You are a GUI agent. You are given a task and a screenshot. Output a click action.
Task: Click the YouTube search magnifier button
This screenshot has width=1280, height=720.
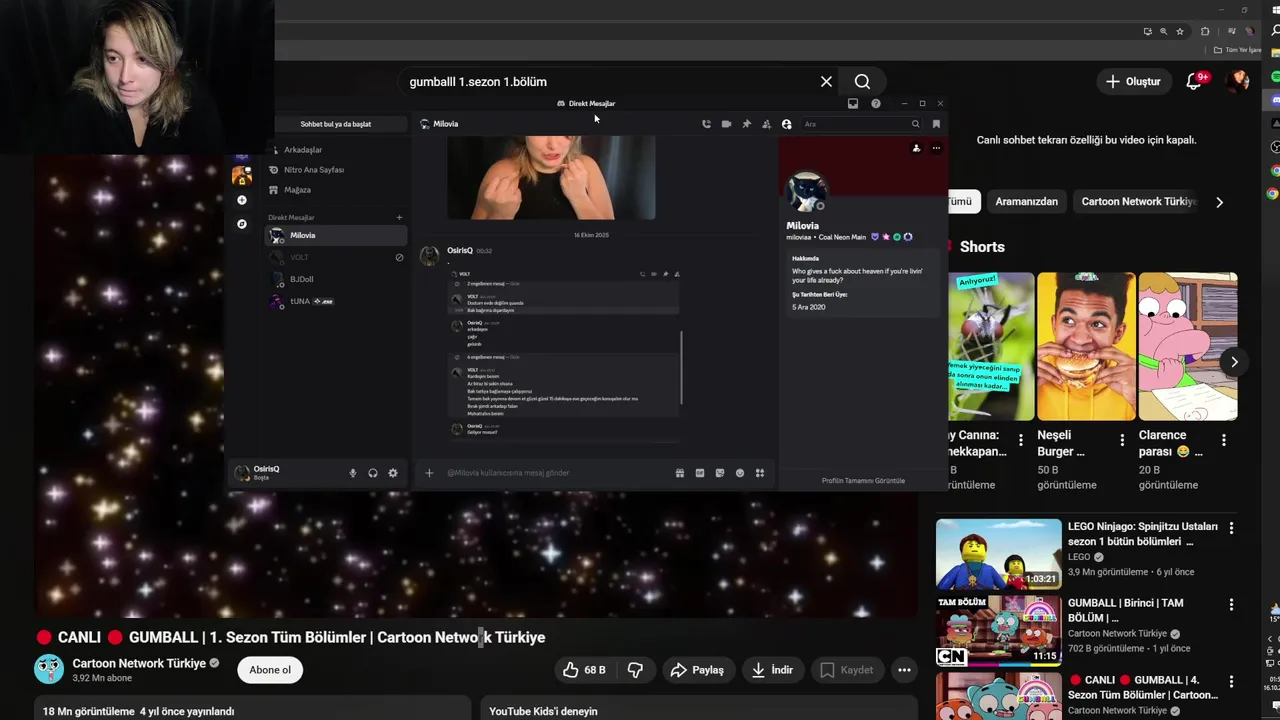862,82
